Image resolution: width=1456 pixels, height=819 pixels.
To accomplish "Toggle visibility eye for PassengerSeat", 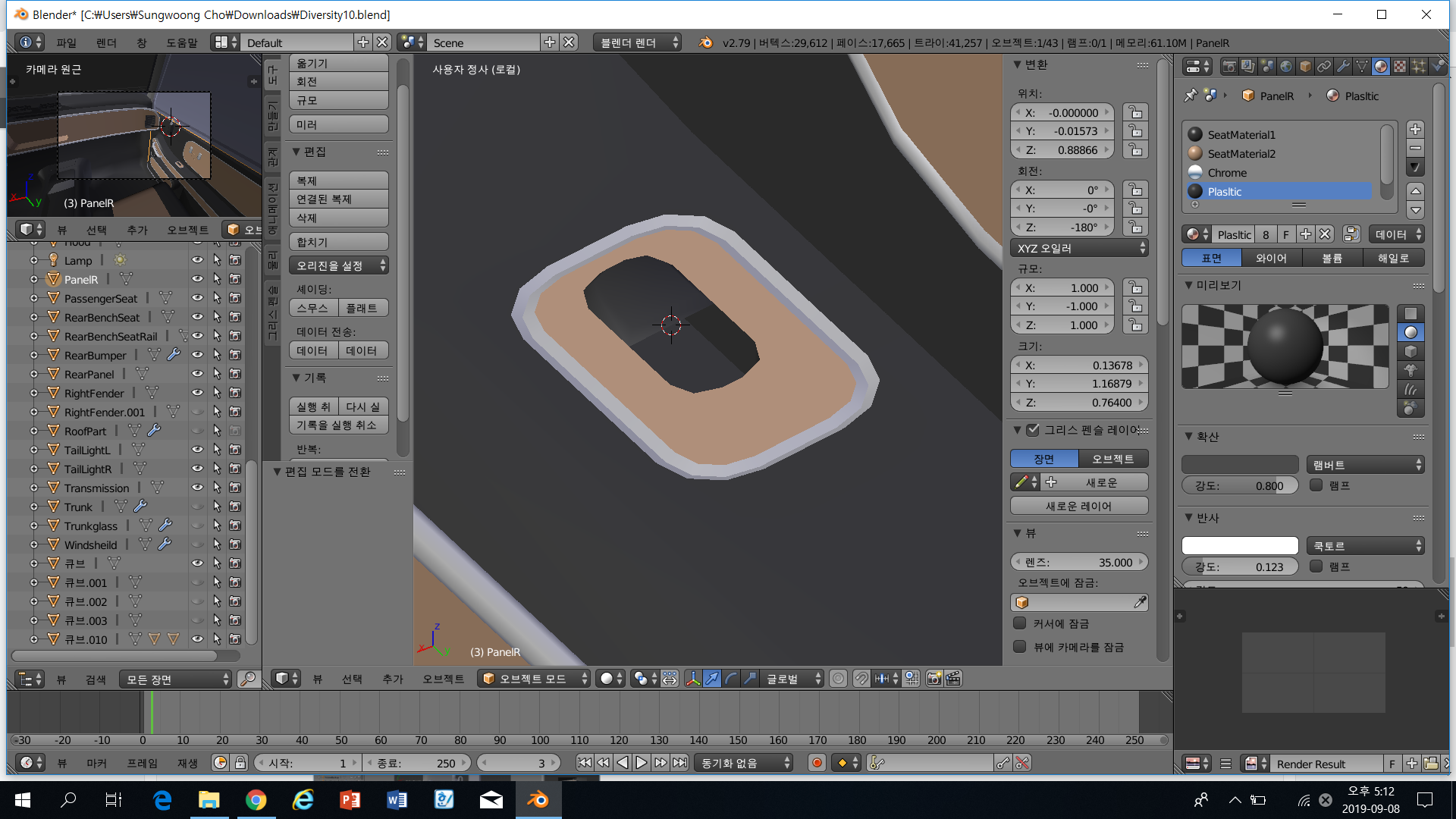I will 197,298.
